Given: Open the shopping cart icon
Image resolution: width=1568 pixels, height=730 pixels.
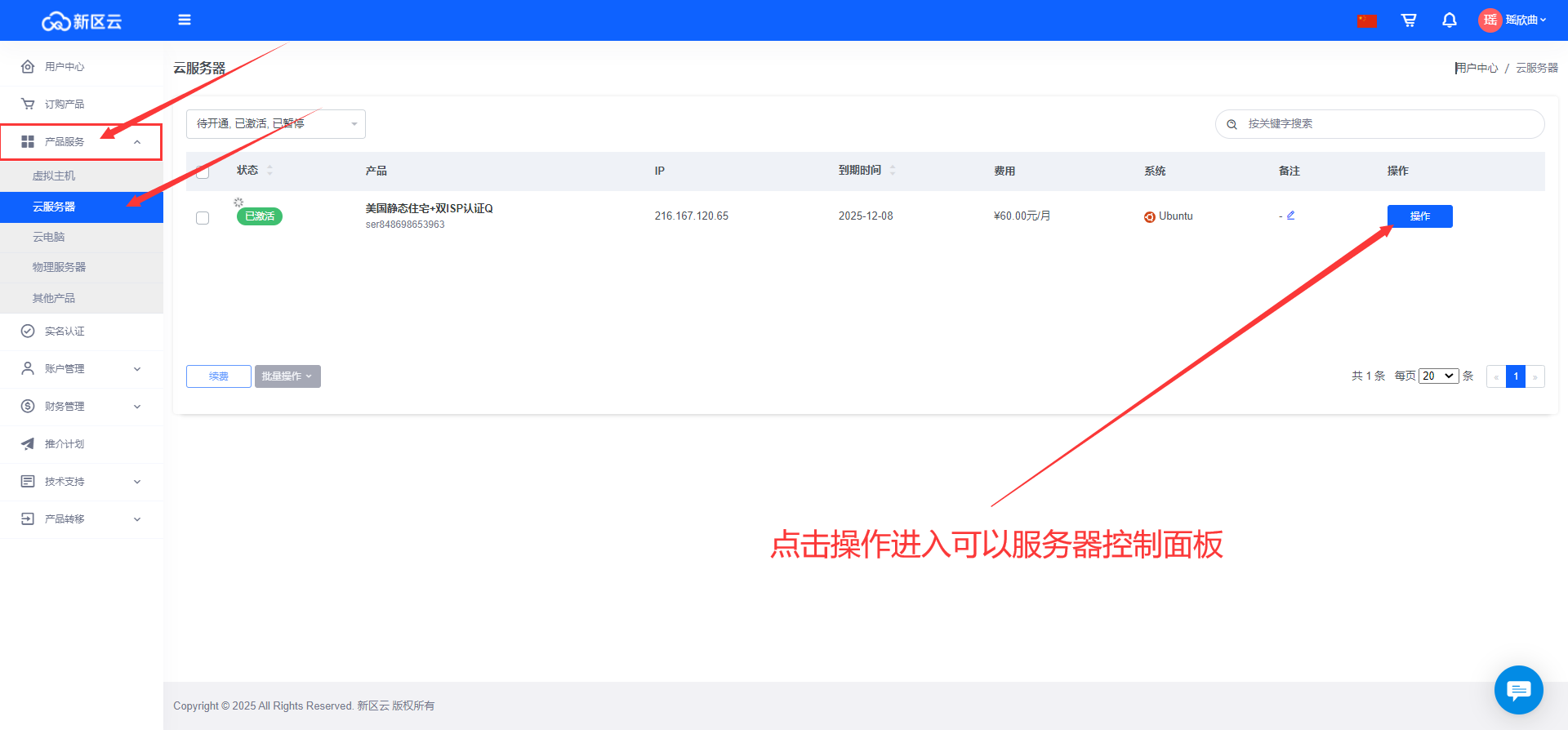Looking at the screenshot, I should point(1409,20).
